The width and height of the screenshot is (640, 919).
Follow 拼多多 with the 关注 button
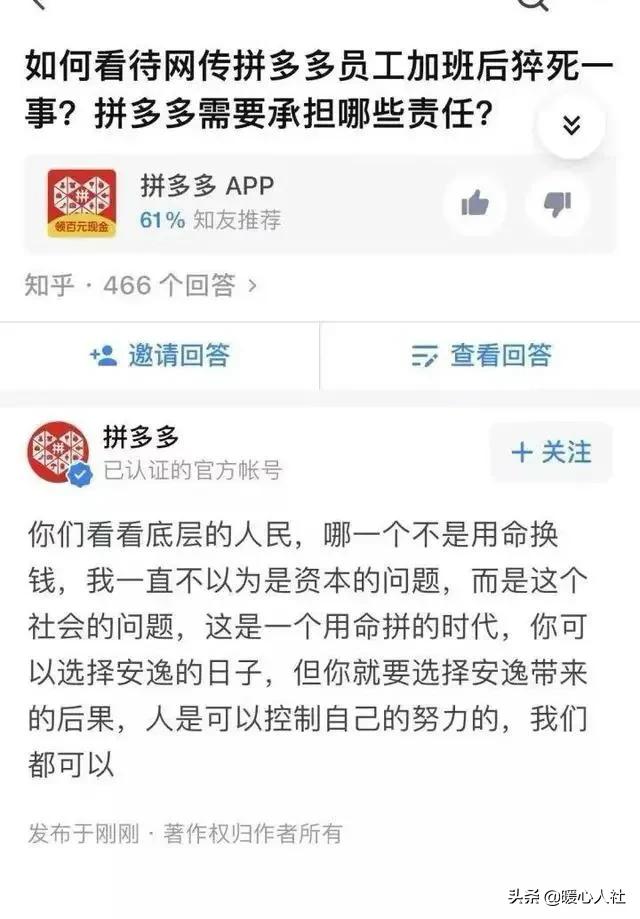coord(551,452)
